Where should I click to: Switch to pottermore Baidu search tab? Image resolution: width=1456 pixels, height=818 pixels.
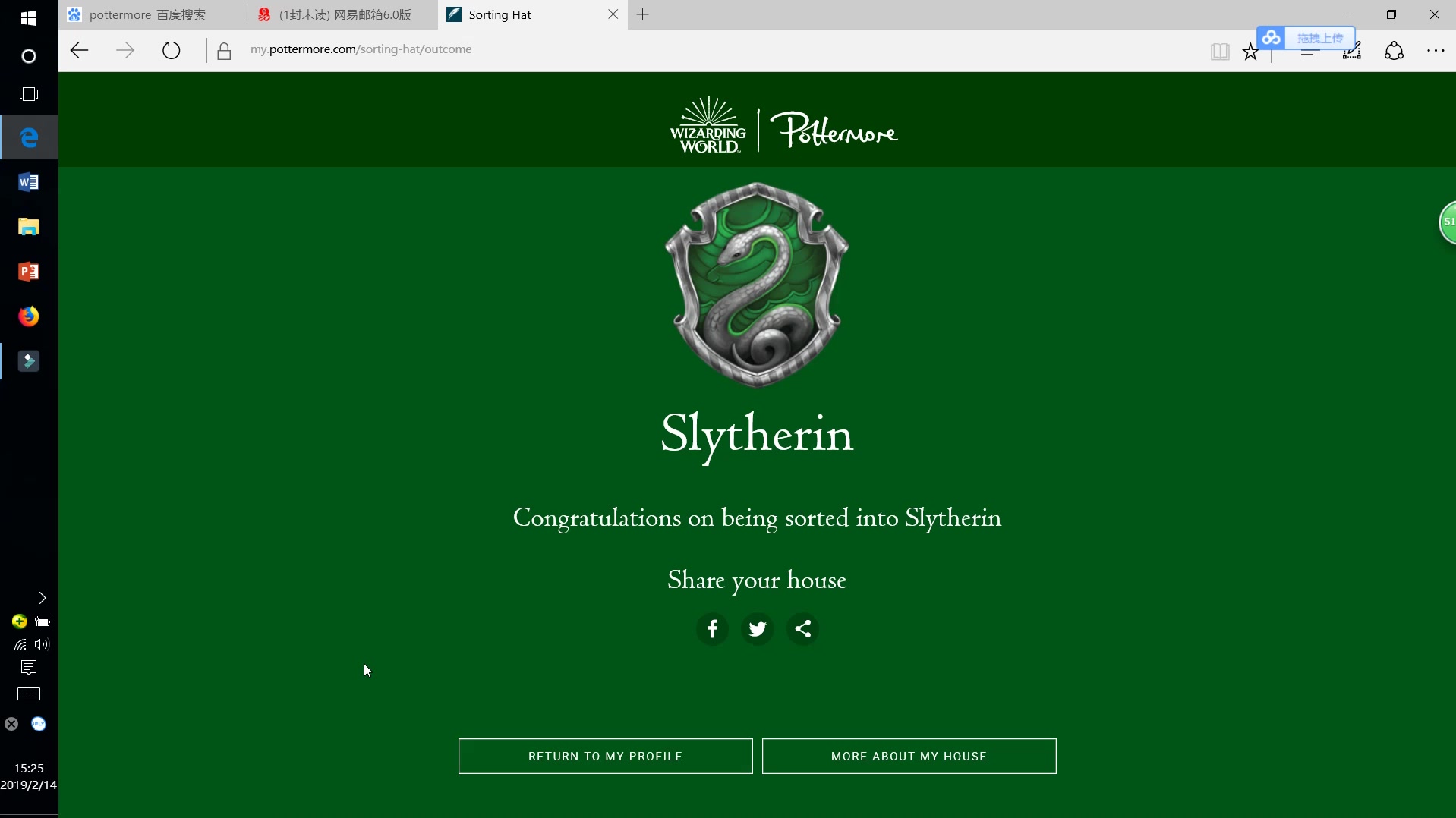153,14
